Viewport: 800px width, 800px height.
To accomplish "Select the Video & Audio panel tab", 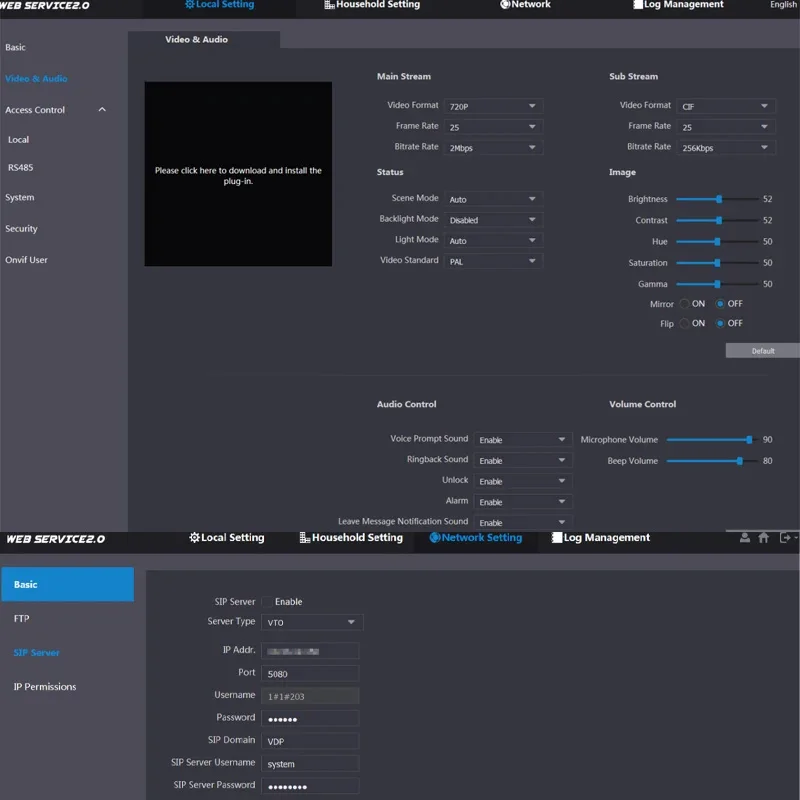I will coord(204,39).
